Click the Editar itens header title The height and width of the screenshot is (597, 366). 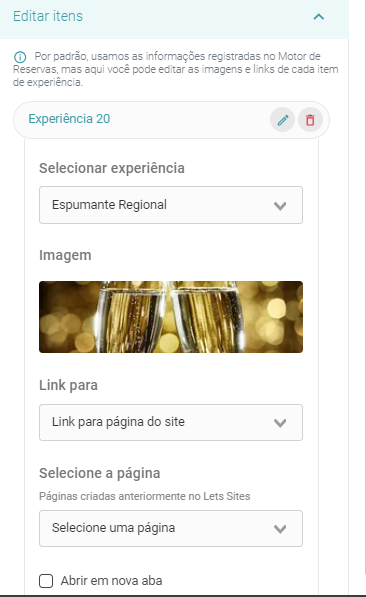[x=48, y=16]
